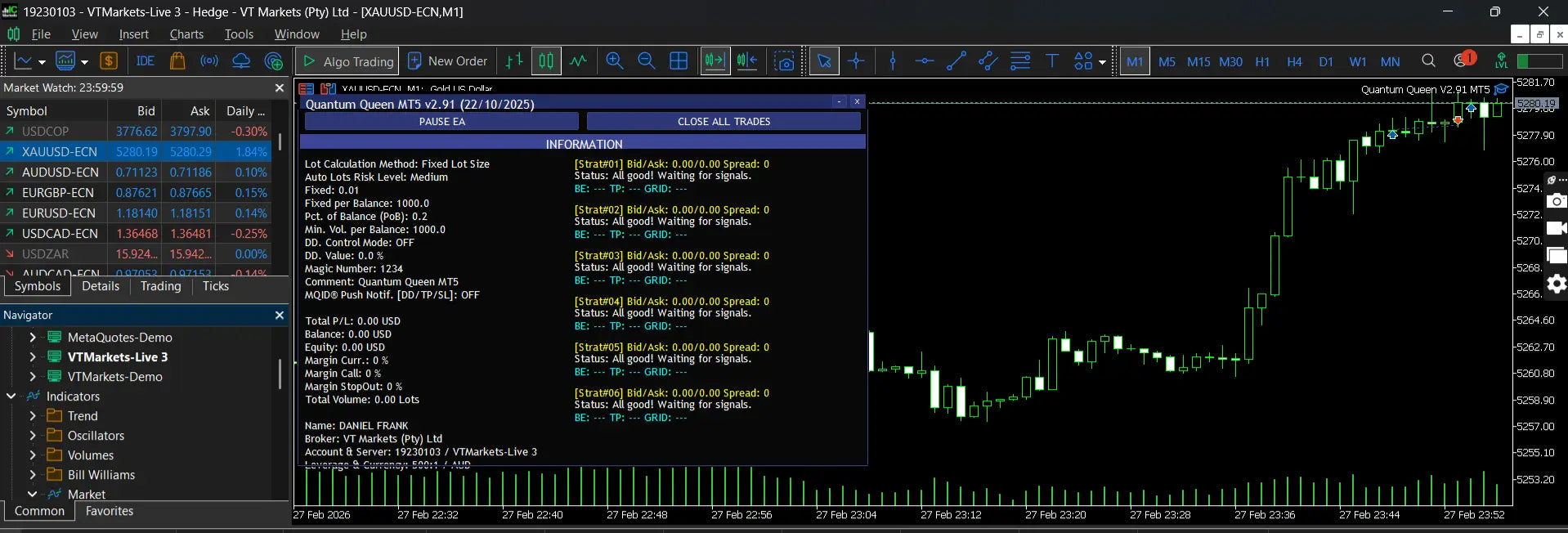The height and width of the screenshot is (533, 1568).
Task: Open the chart type dropdown arrow
Action: point(42,62)
